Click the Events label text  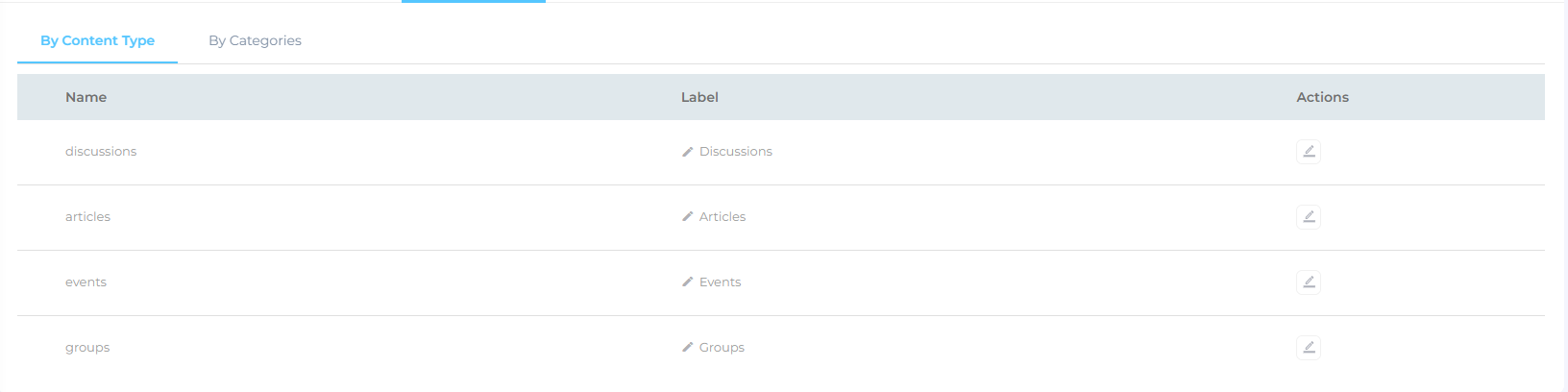coord(720,282)
